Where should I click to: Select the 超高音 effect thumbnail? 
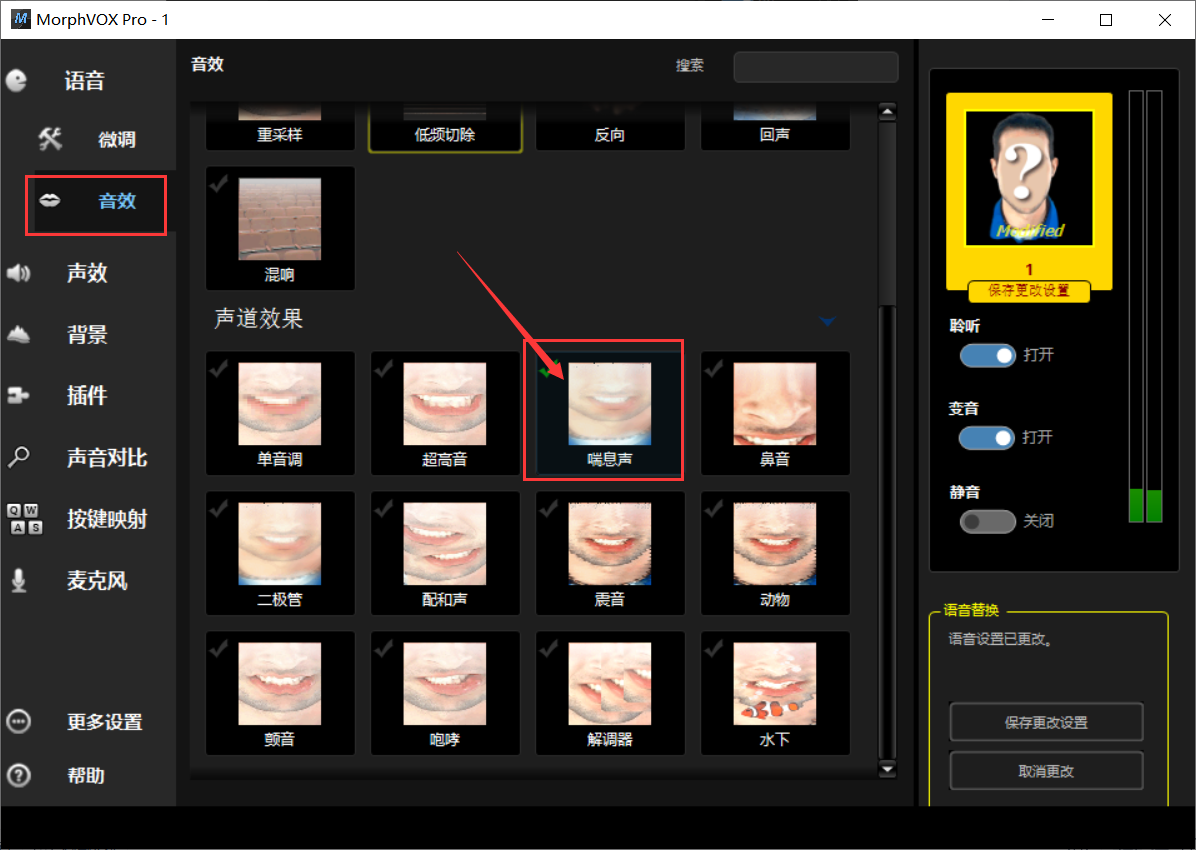pos(445,404)
